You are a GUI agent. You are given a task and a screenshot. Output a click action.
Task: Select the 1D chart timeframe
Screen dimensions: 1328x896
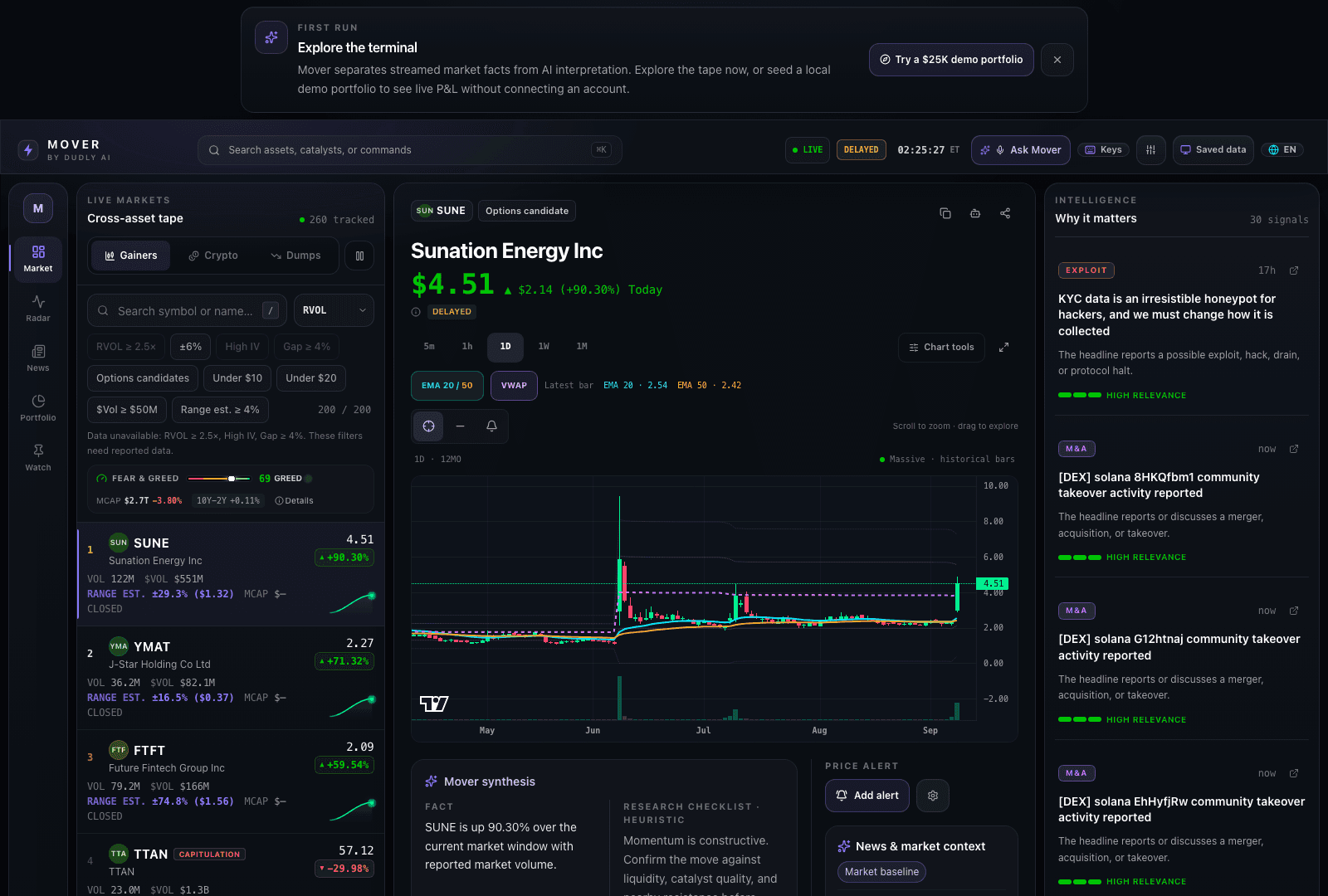coord(505,347)
